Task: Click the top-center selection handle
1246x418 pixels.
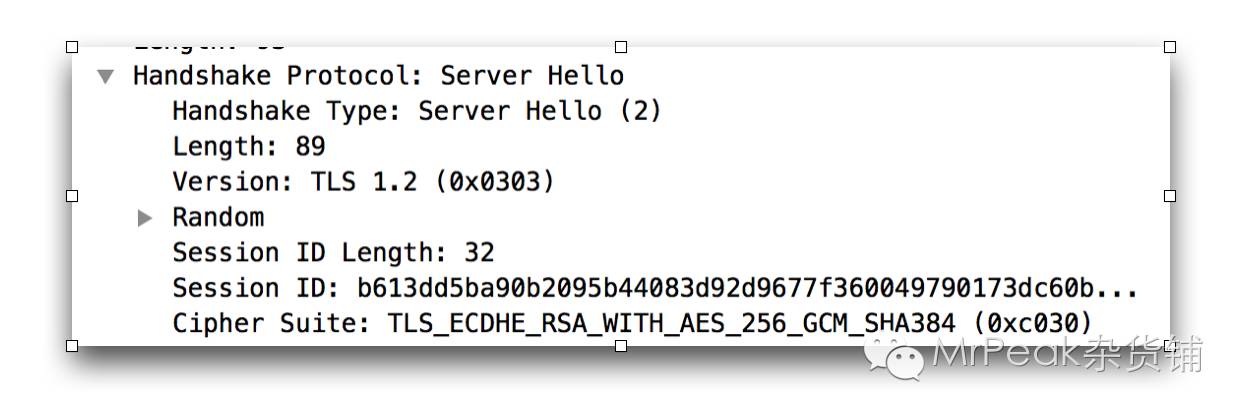Action: pyautogui.click(x=621, y=47)
